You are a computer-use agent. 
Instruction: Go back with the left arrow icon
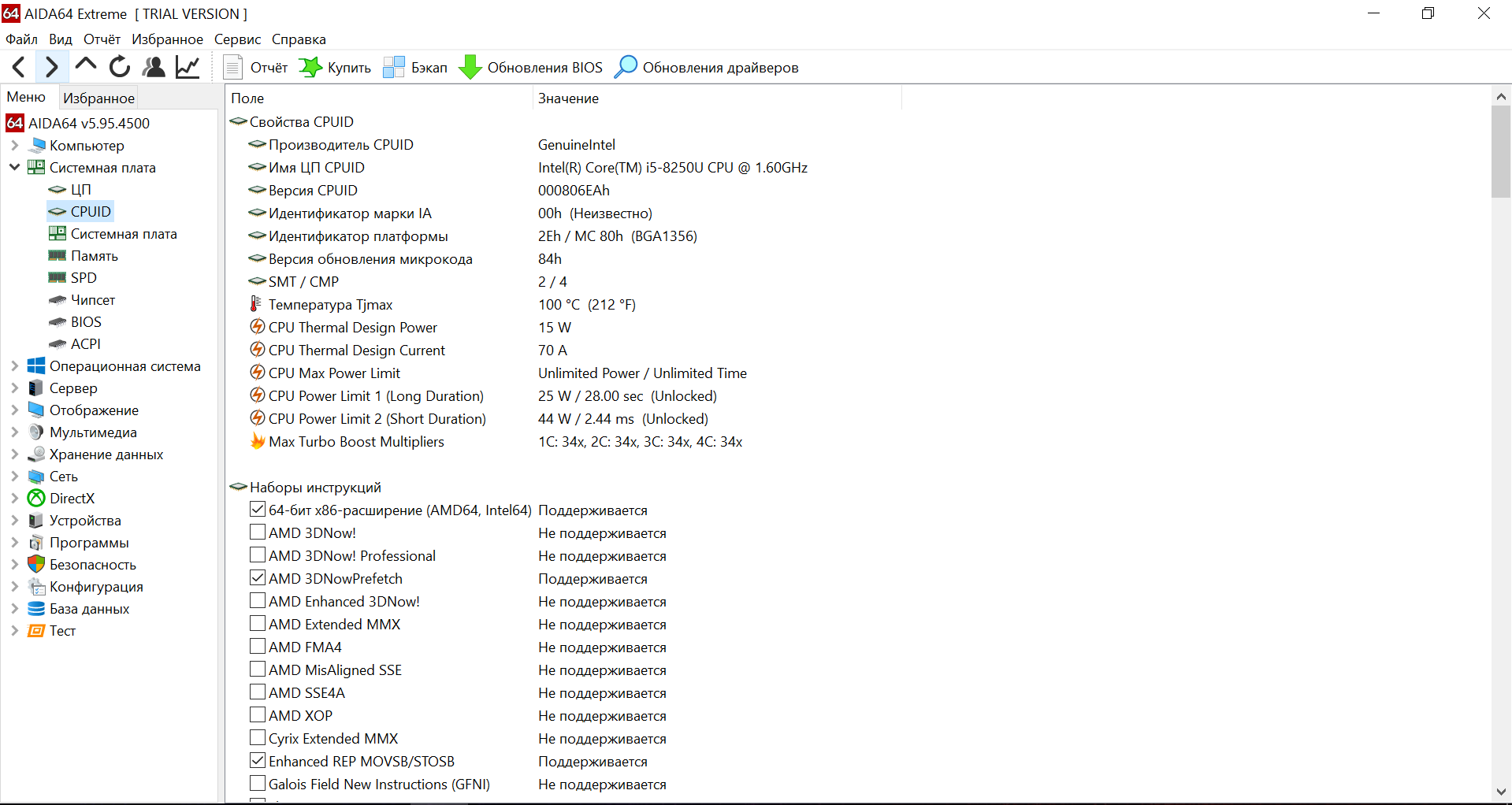(20, 68)
